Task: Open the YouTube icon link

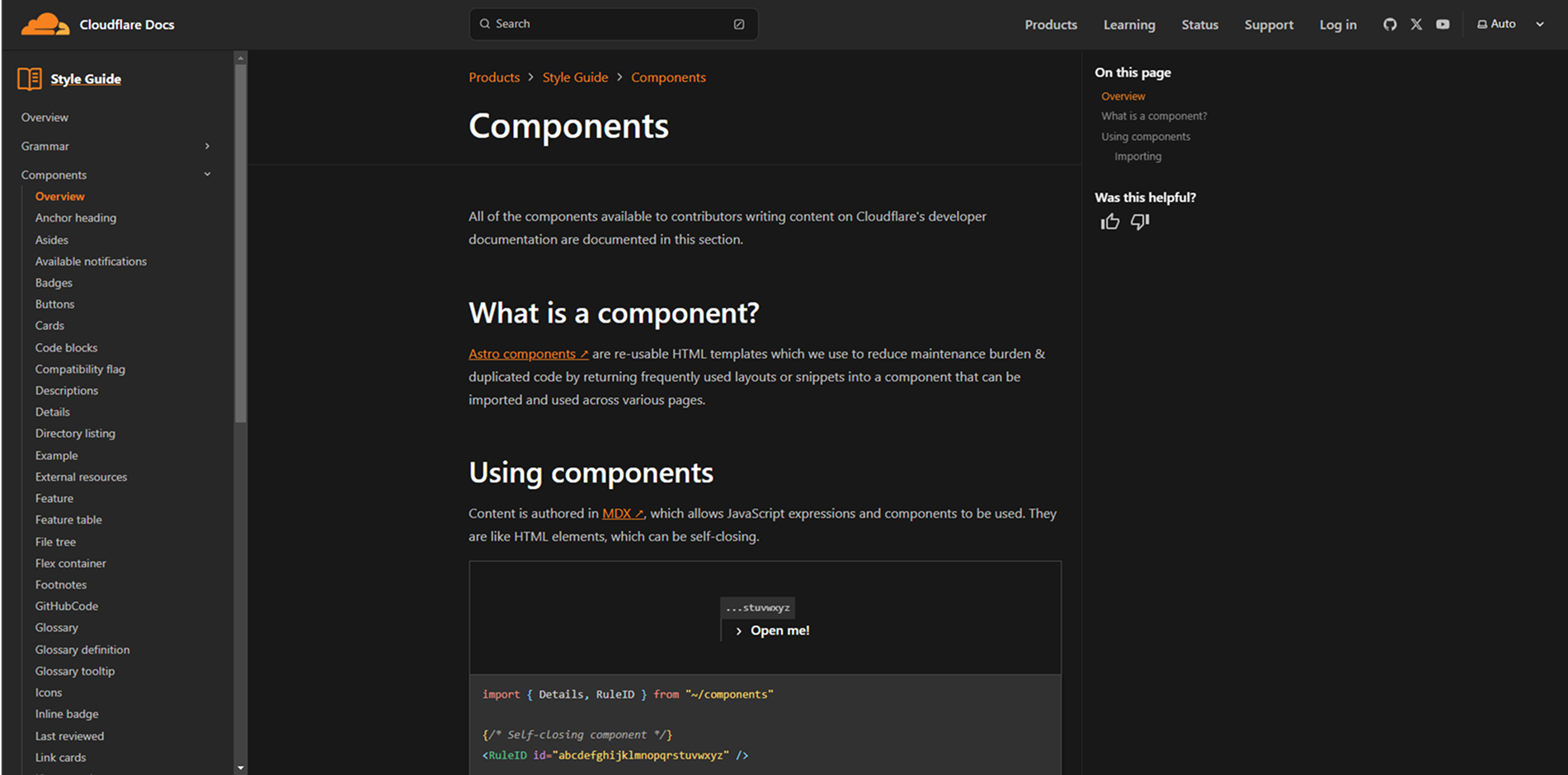Action: [1443, 24]
